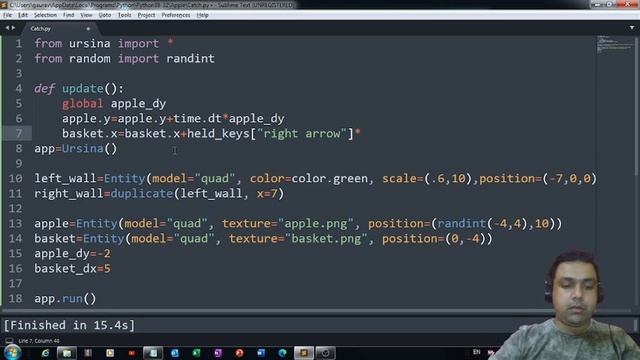Open Word from the taskbar
This screenshot has width=640, height=360.
coord(261,353)
